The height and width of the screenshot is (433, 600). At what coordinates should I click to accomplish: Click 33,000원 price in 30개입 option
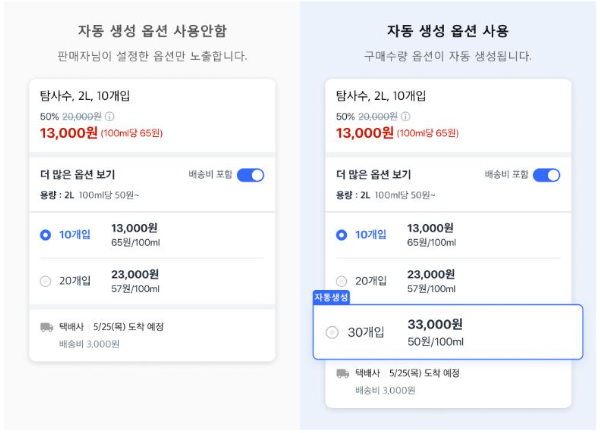click(435, 324)
